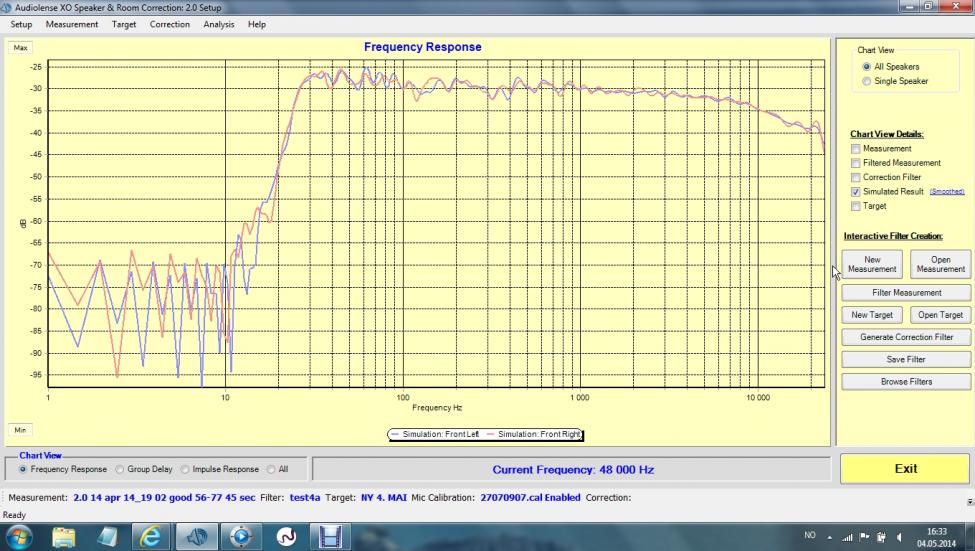Select the All chart view radio

click(271, 470)
